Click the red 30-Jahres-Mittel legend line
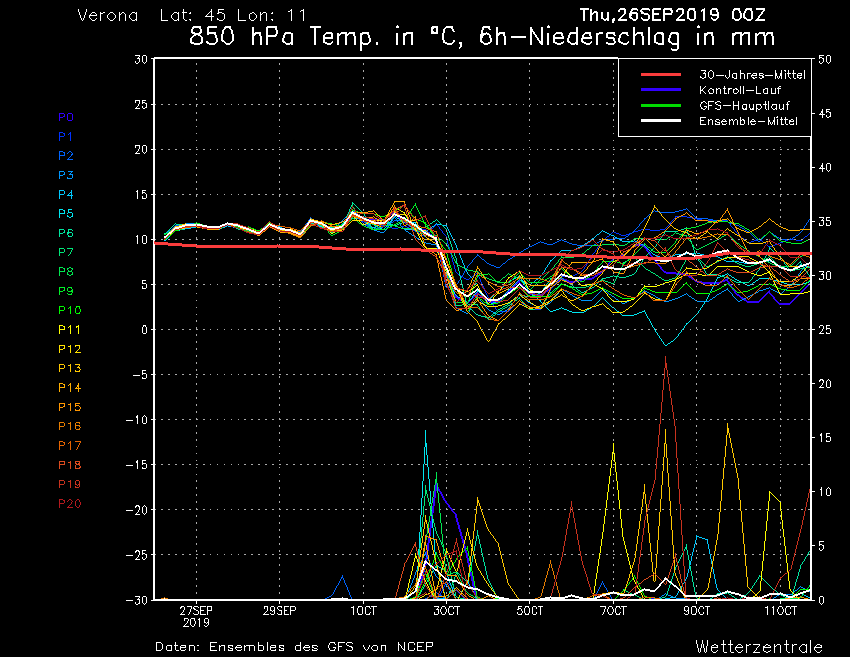This screenshot has height=657, width=850. click(661, 74)
